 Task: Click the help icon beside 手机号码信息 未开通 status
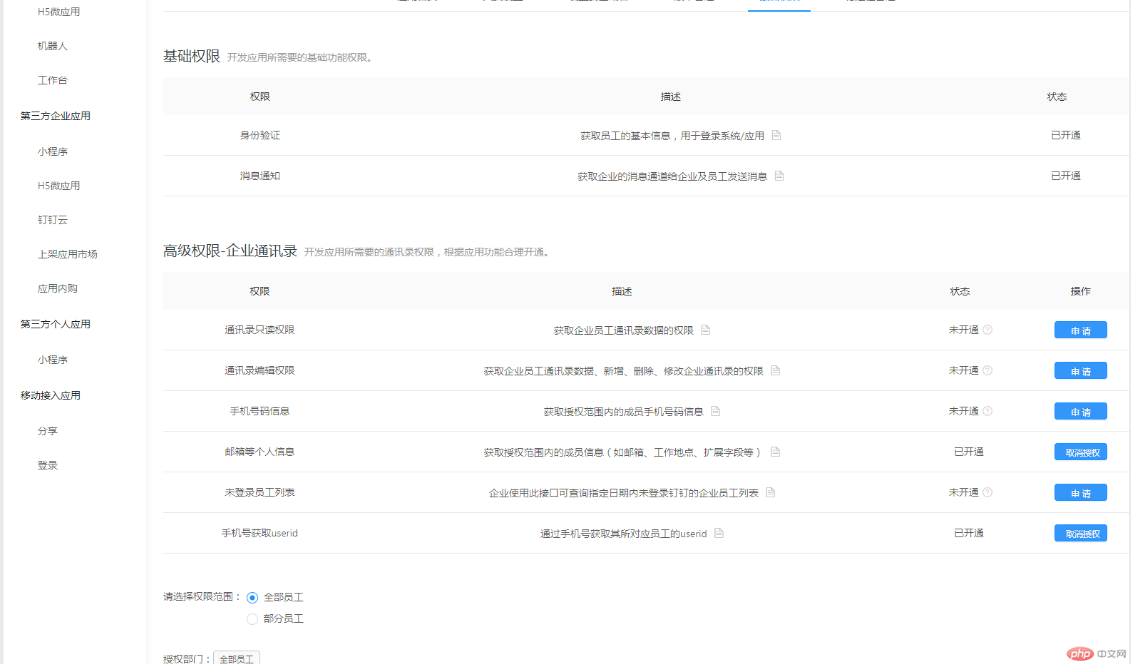click(987, 411)
